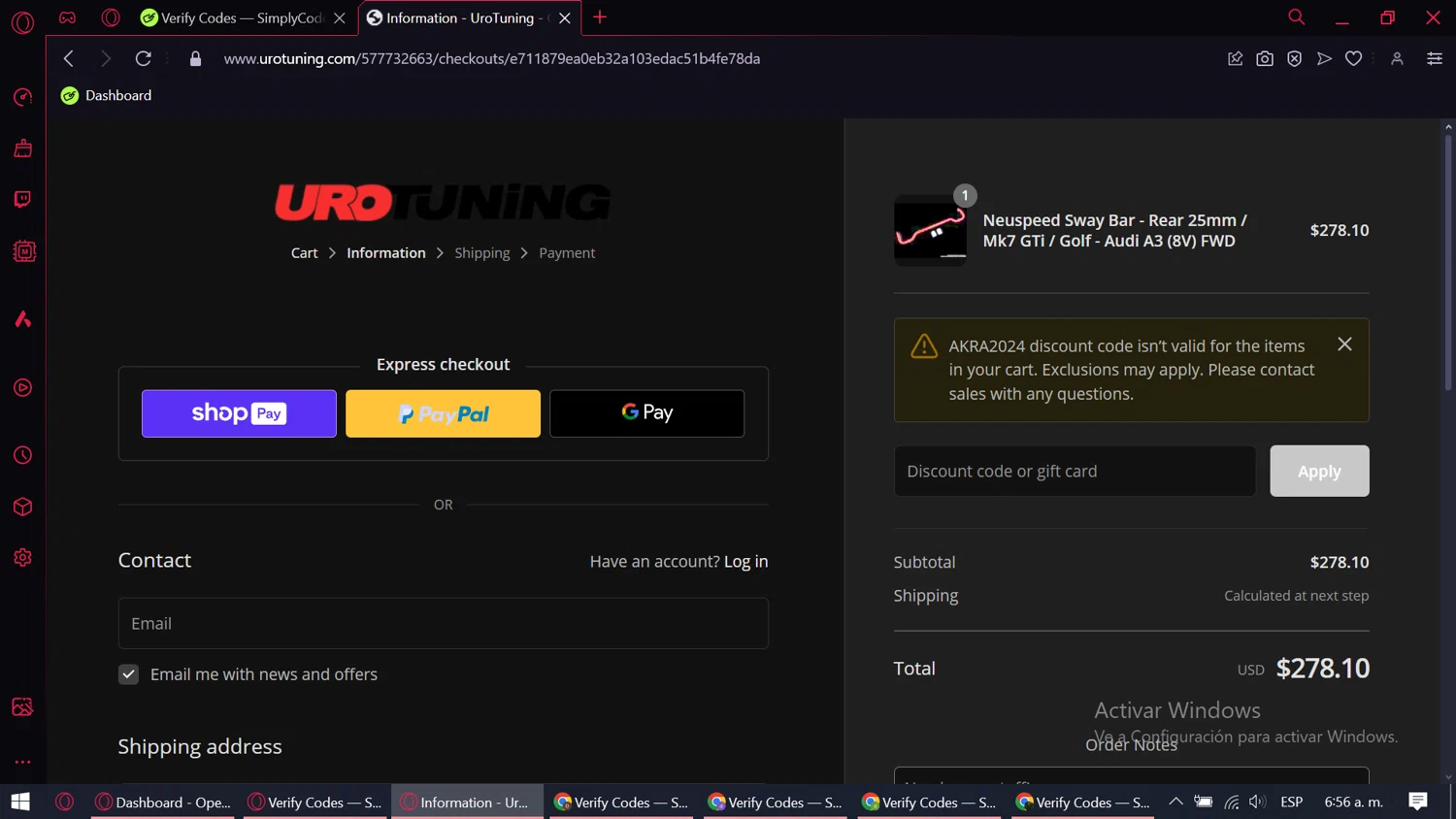Image resolution: width=1456 pixels, height=819 pixels.
Task: Open History from the sidebar clock icon
Action: click(22, 455)
